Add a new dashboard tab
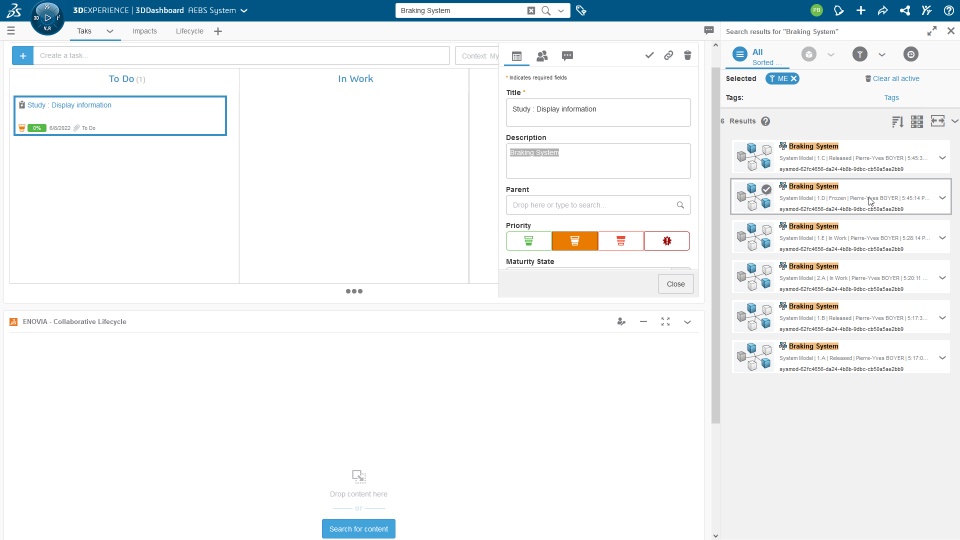The width and height of the screenshot is (960, 540). point(218,31)
